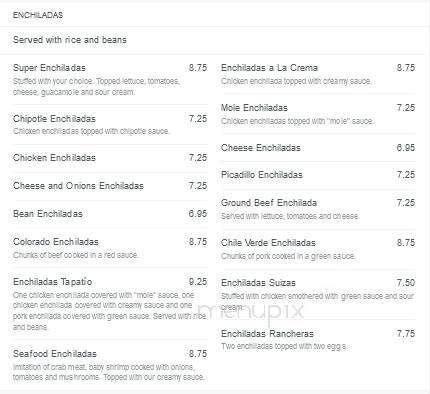The height and width of the screenshot is (394, 430).
Task: Click the Cheese Enchiladas title
Action: click(x=261, y=148)
